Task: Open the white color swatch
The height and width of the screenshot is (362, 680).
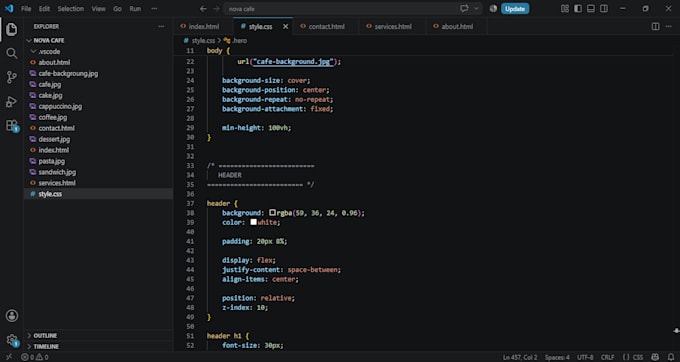Action: click(253, 222)
